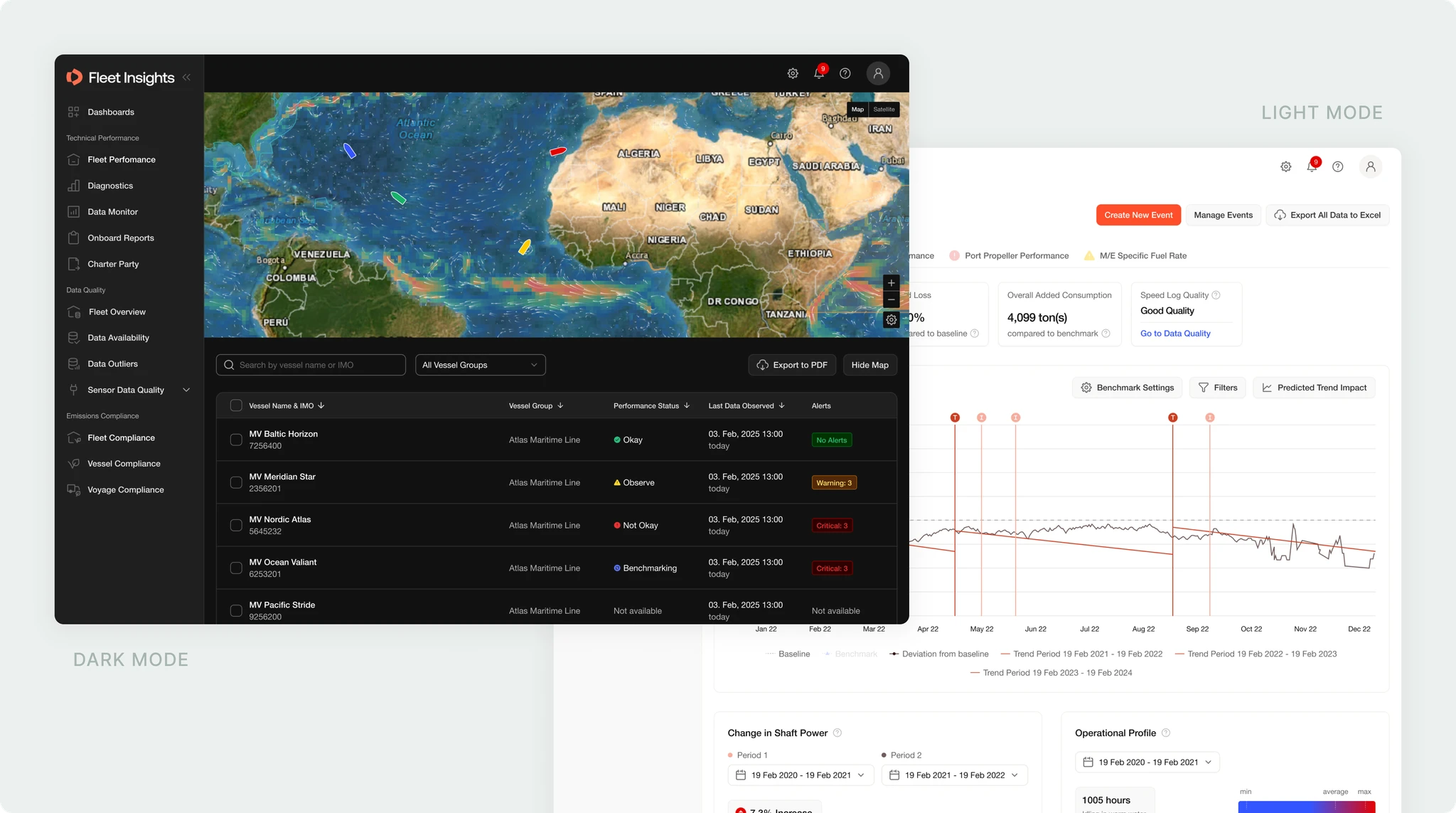
Task: Zoom in on the map
Action: 891,283
